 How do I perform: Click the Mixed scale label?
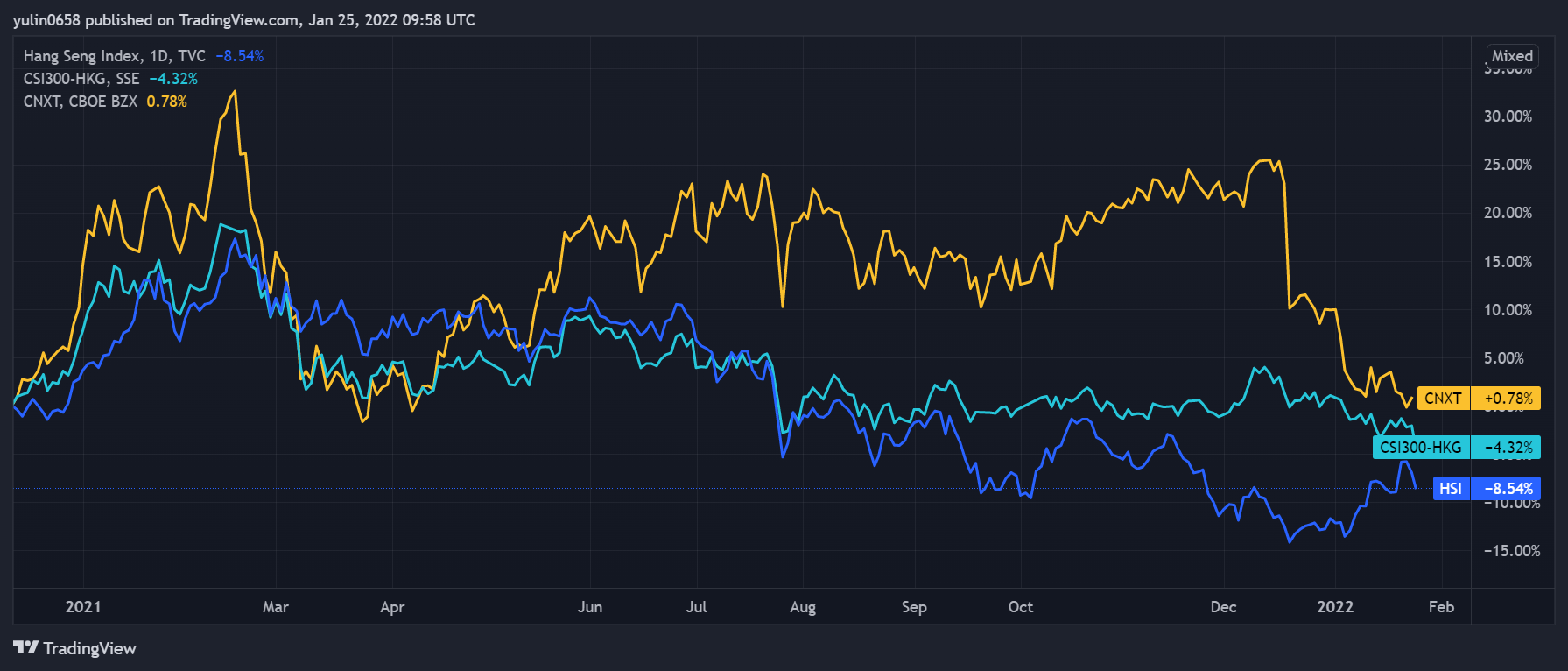coord(1513,56)
